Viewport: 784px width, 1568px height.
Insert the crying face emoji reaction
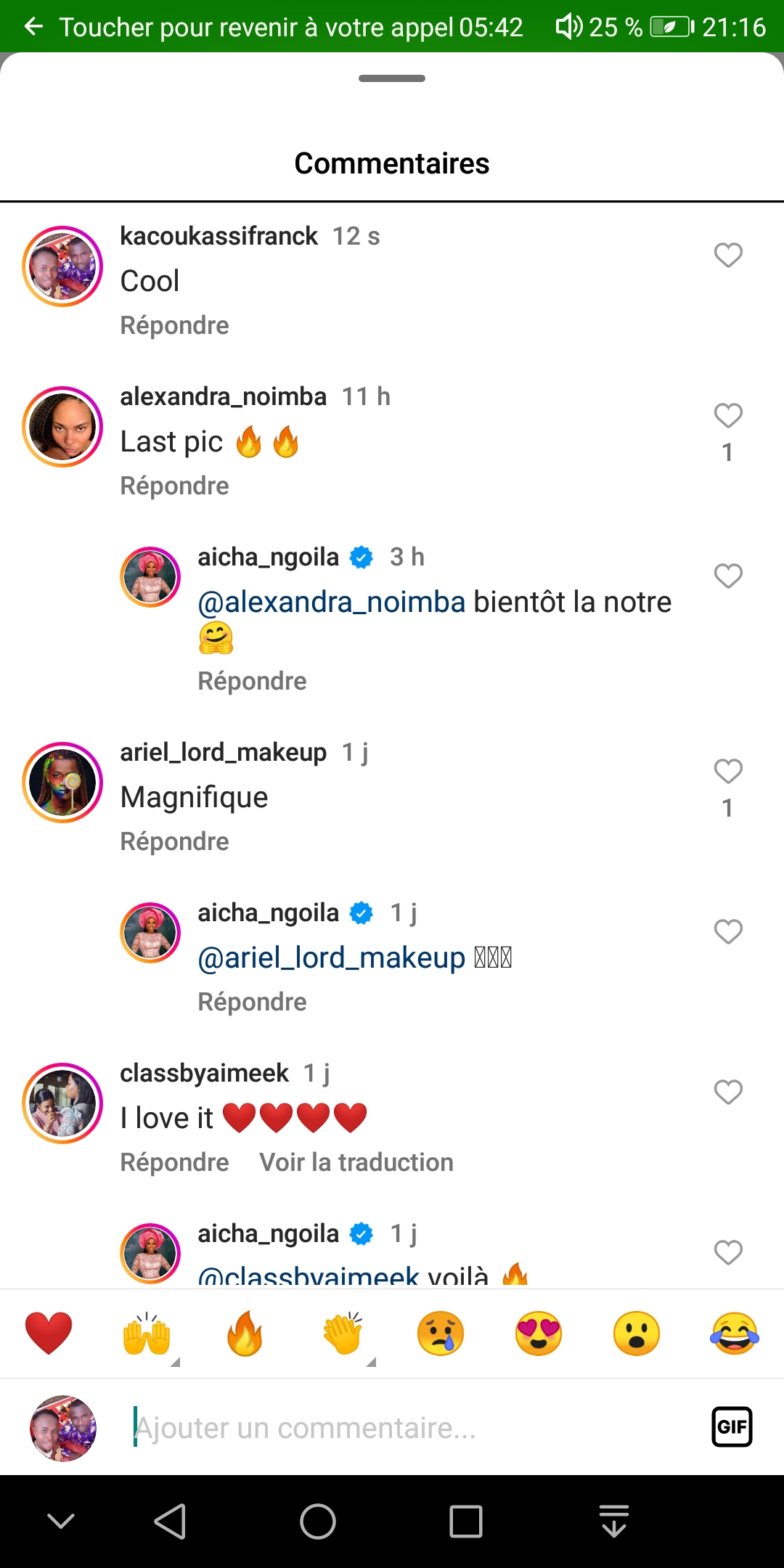click(x=441, y=1334)
